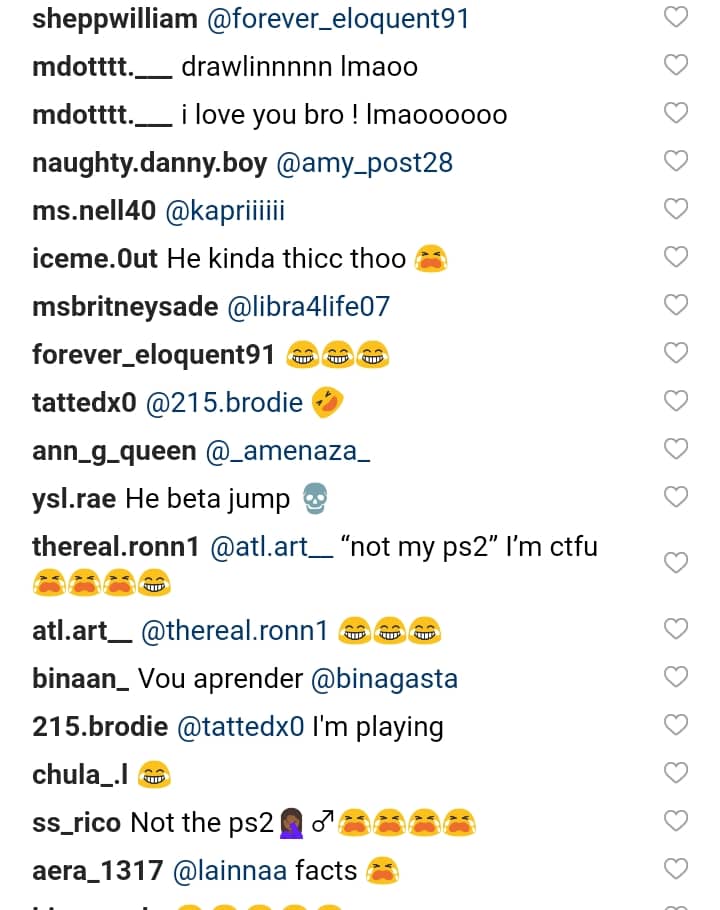Viewport: 720px width, 910px height.
Task: Like the "drawlinnnnn lmaoo" comment
Action: (x=676, y=65)
